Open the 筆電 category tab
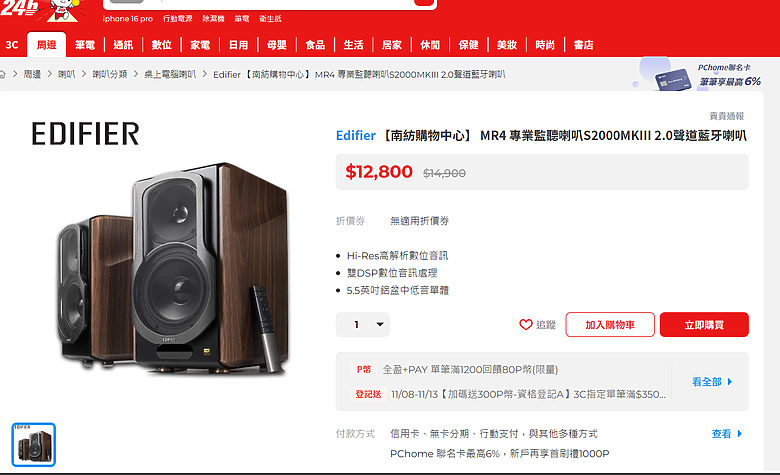The height and width of the screenshot is (475, 780). pos(85,45)
